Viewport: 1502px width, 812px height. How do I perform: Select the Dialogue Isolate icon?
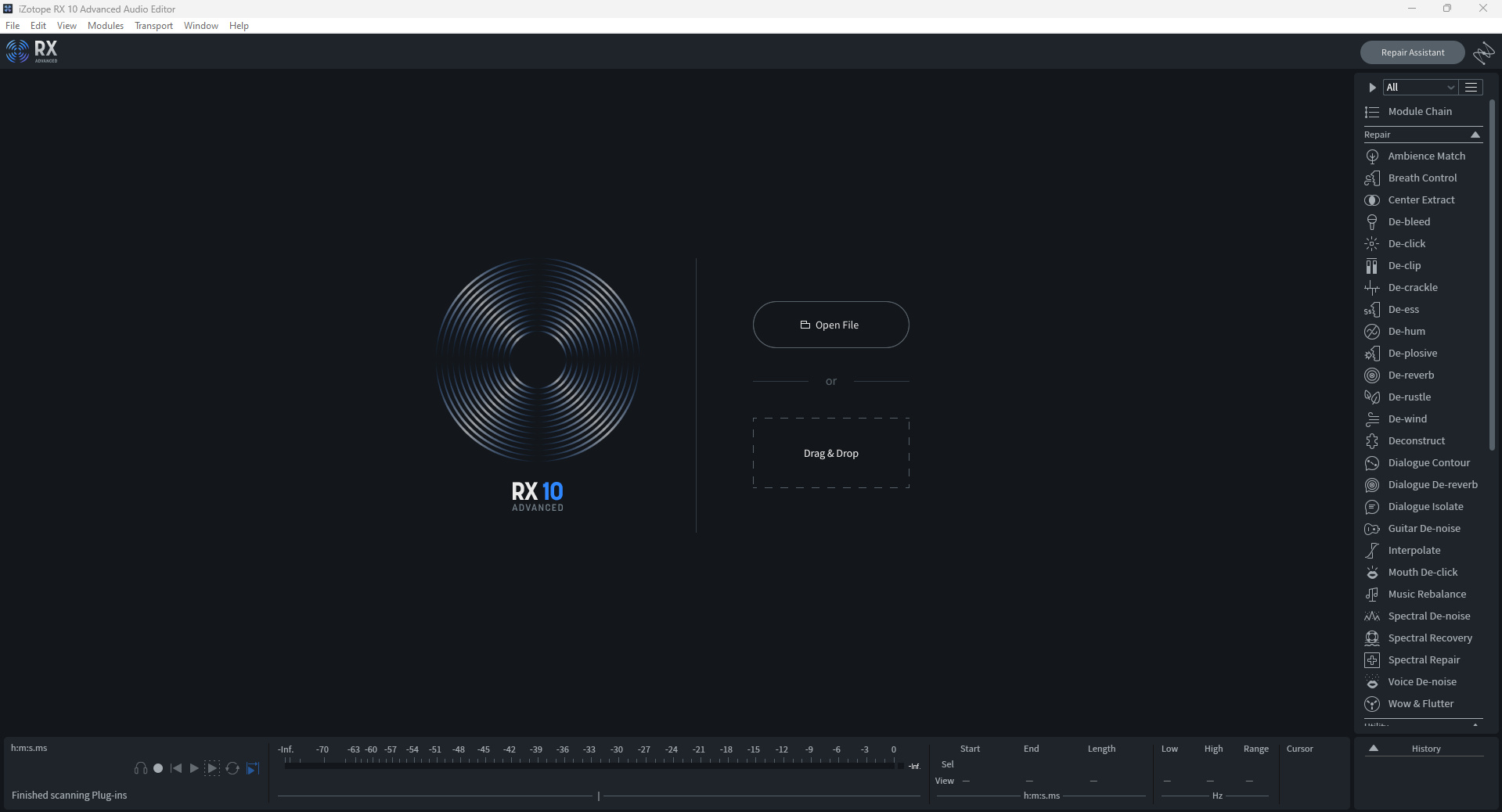[x=1372, y=507]
